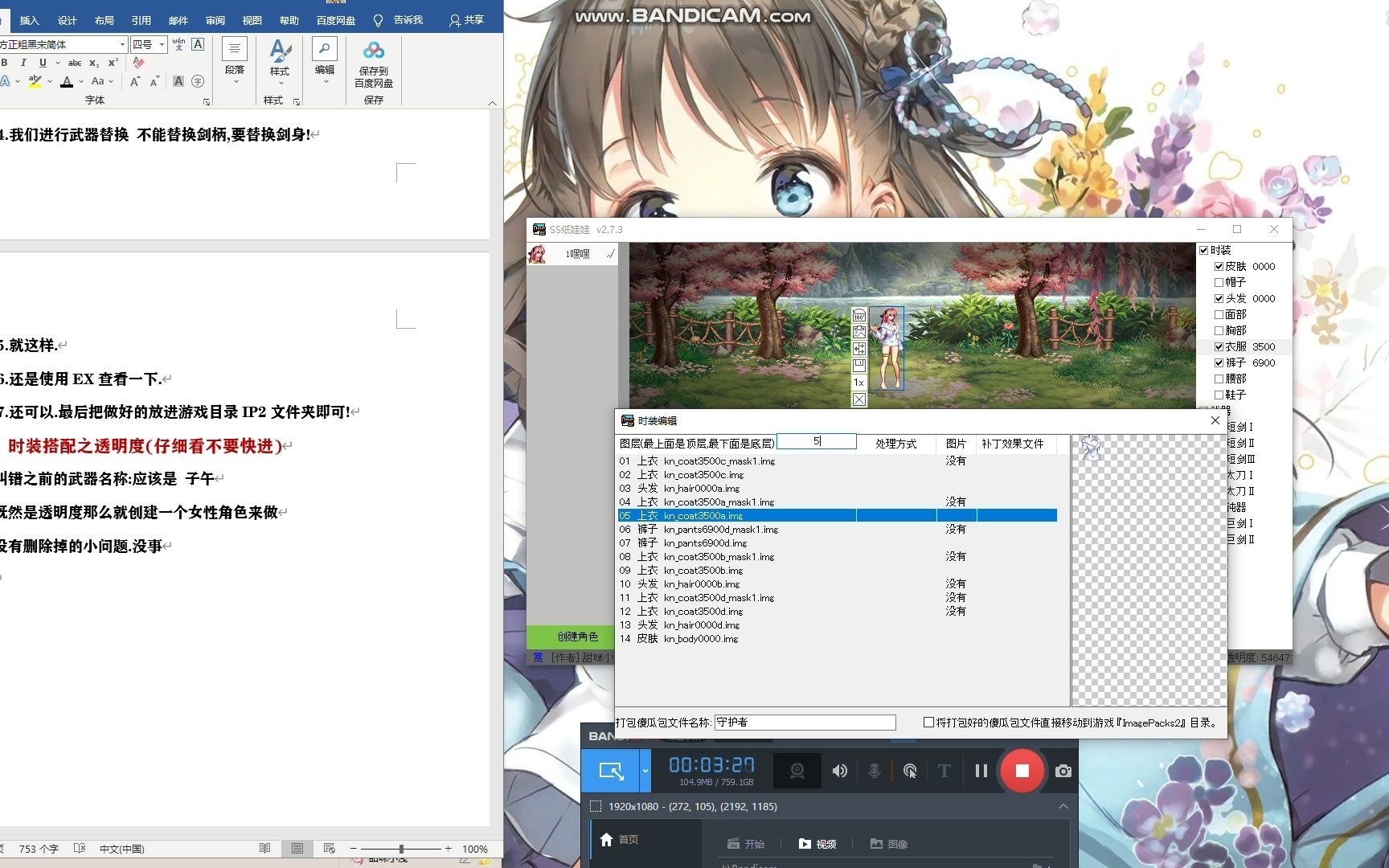
Task: Click Bandicam rectangle capture mode icon
Action: point(611,771)
